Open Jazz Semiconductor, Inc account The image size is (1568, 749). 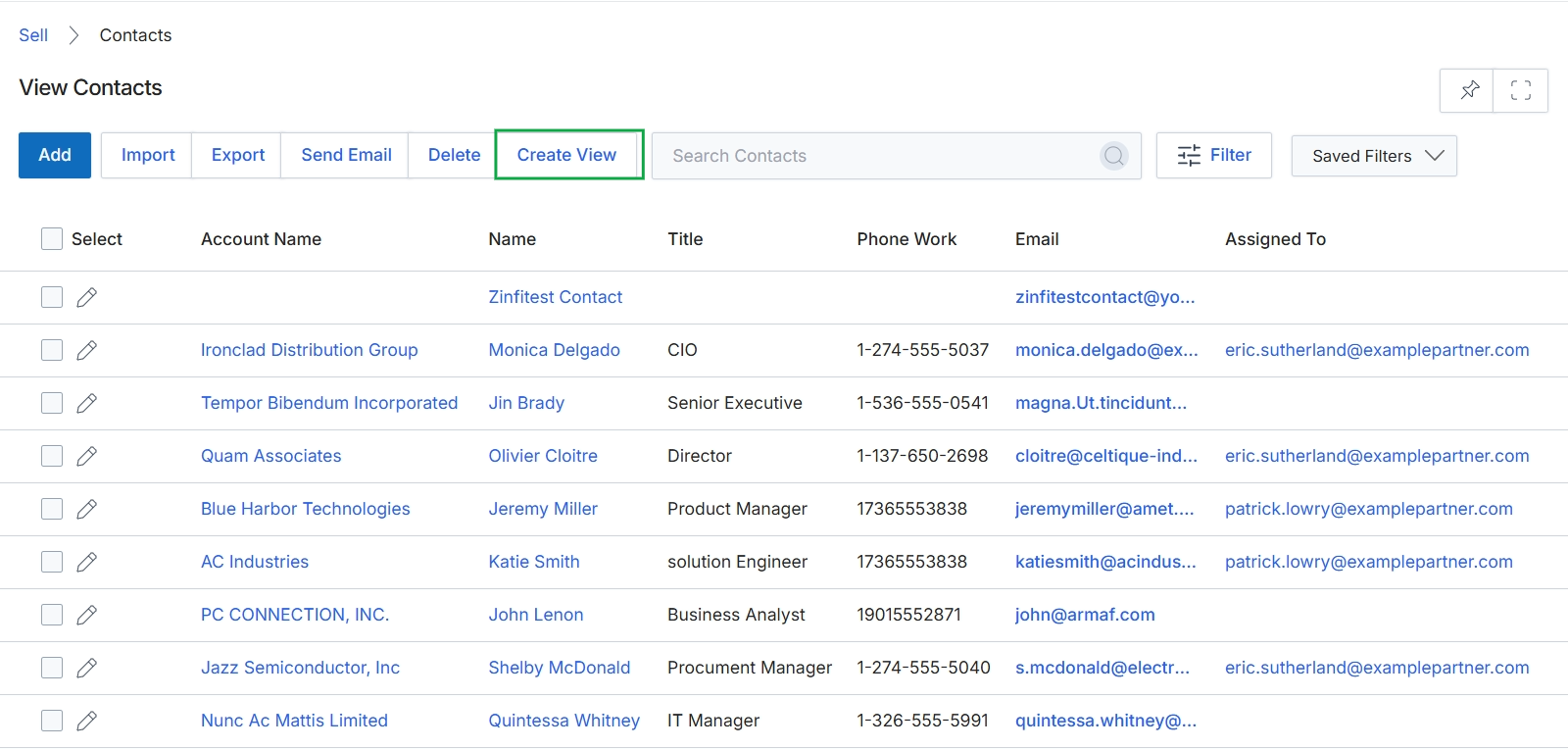pos(300,668)
